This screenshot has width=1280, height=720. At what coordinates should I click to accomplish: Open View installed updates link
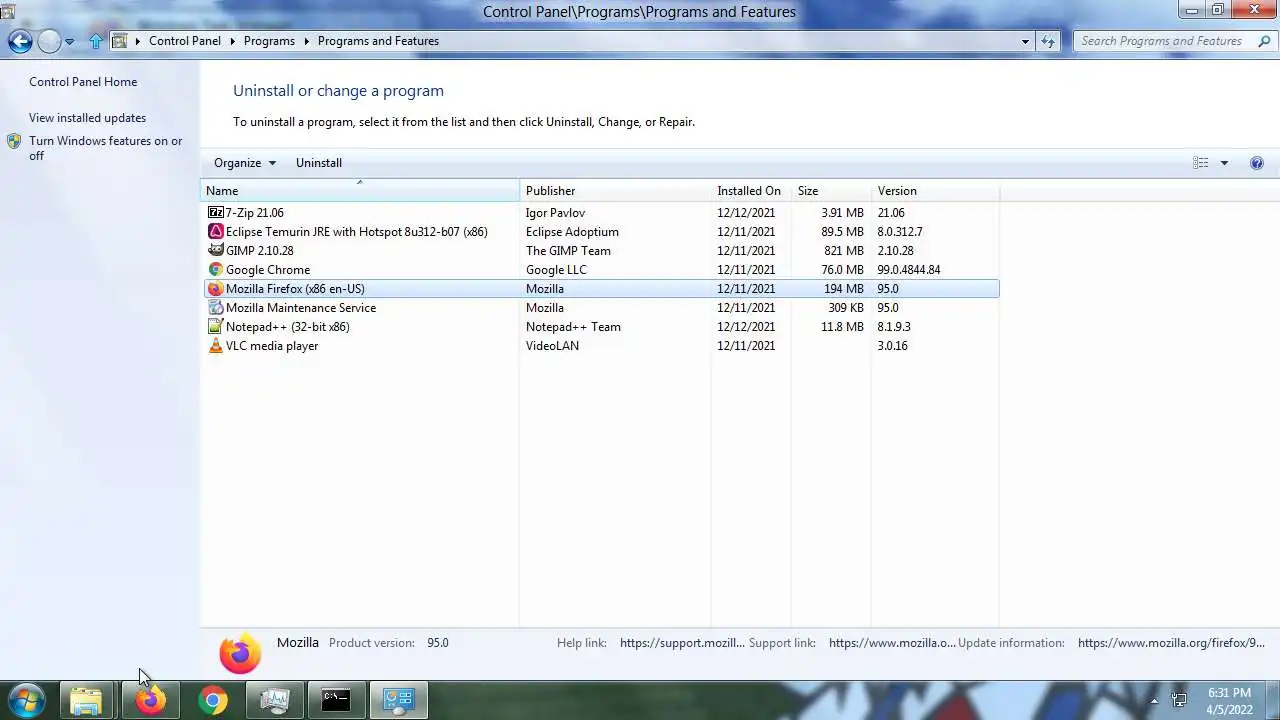pyautogui.click(x=87, y=118)
